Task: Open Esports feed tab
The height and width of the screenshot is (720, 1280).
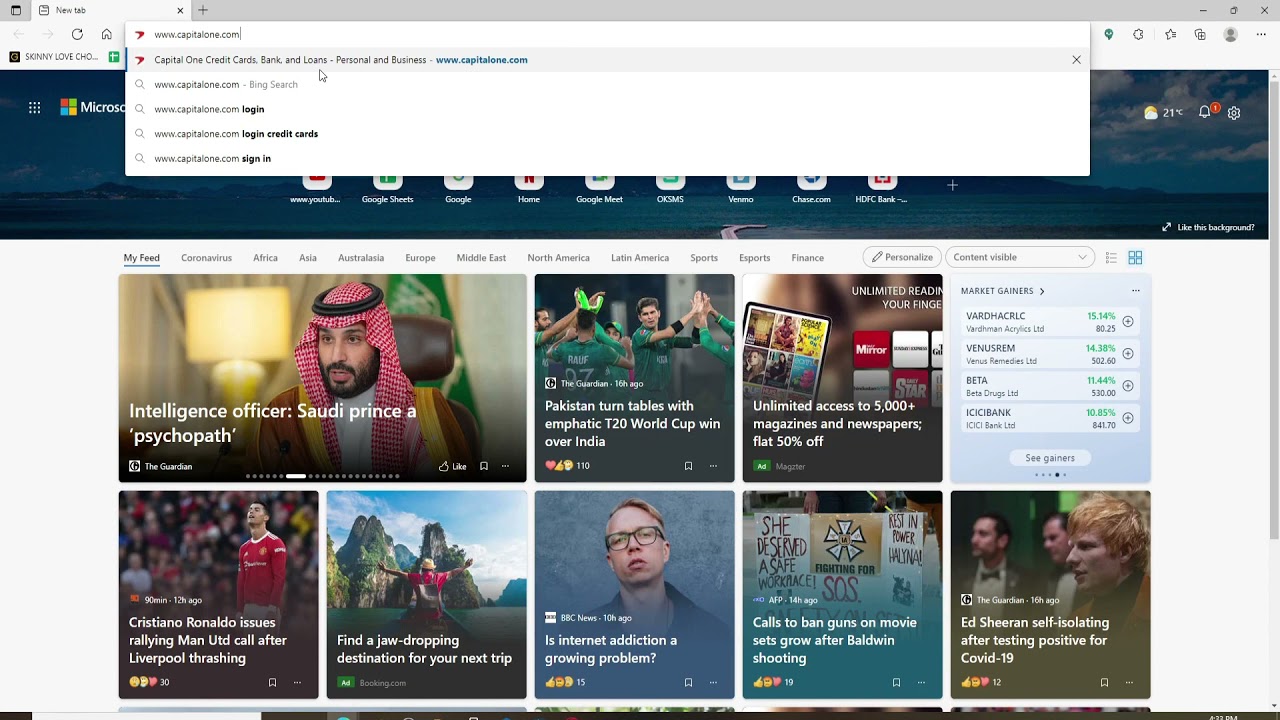Action: (x=754, y=258)
